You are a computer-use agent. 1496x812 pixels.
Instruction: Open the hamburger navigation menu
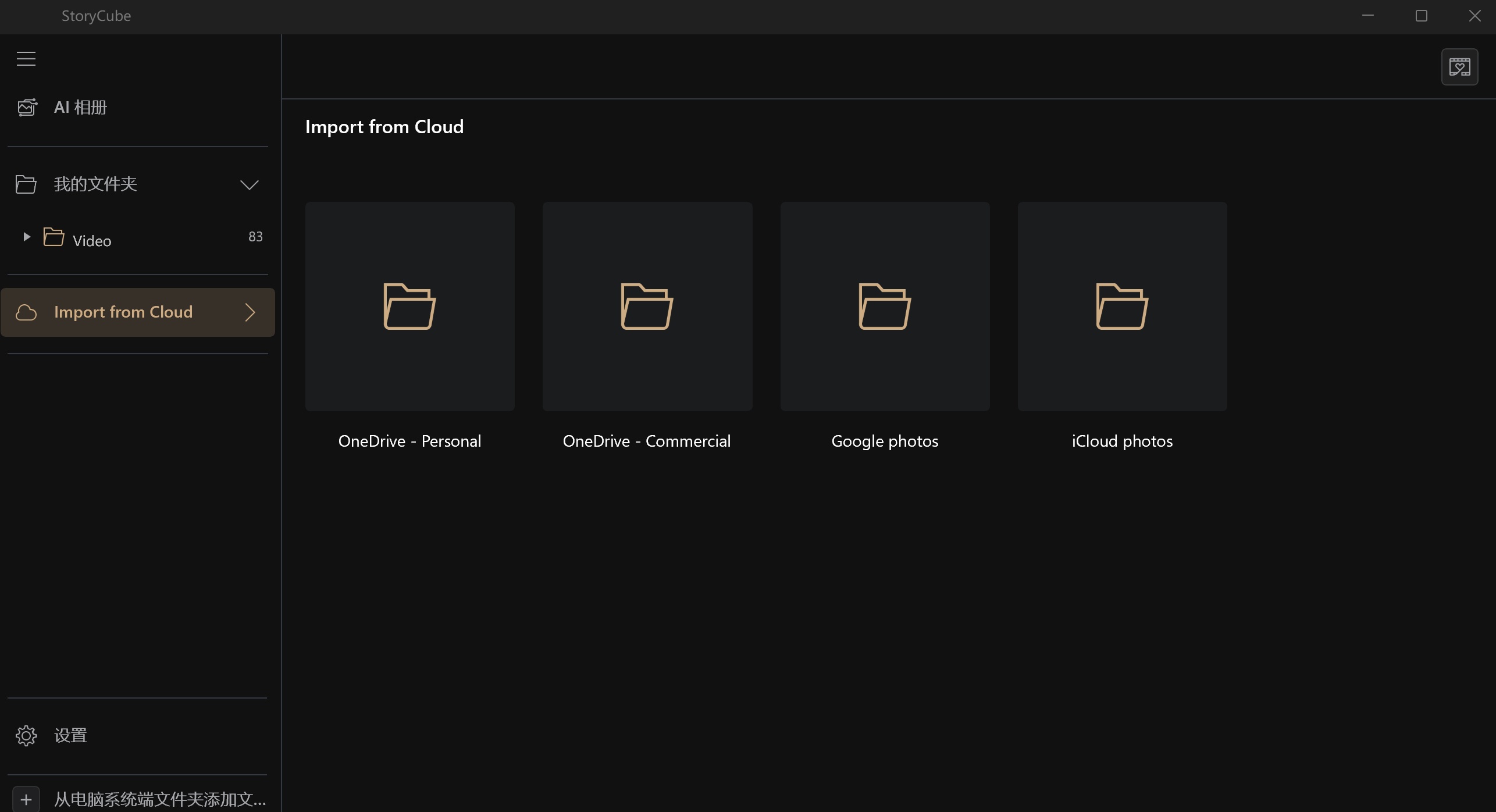pyautogui.click(x=26, y=59)
